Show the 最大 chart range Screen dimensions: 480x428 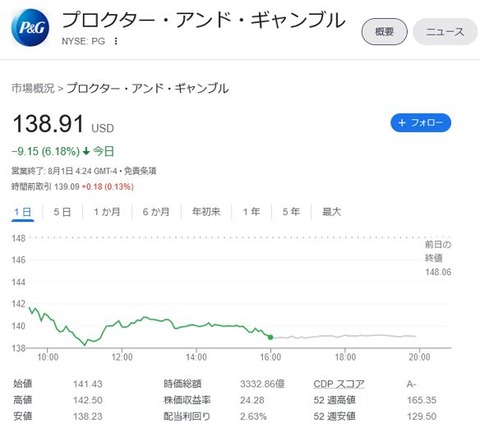pyautogui.click(x=331, y=212)
